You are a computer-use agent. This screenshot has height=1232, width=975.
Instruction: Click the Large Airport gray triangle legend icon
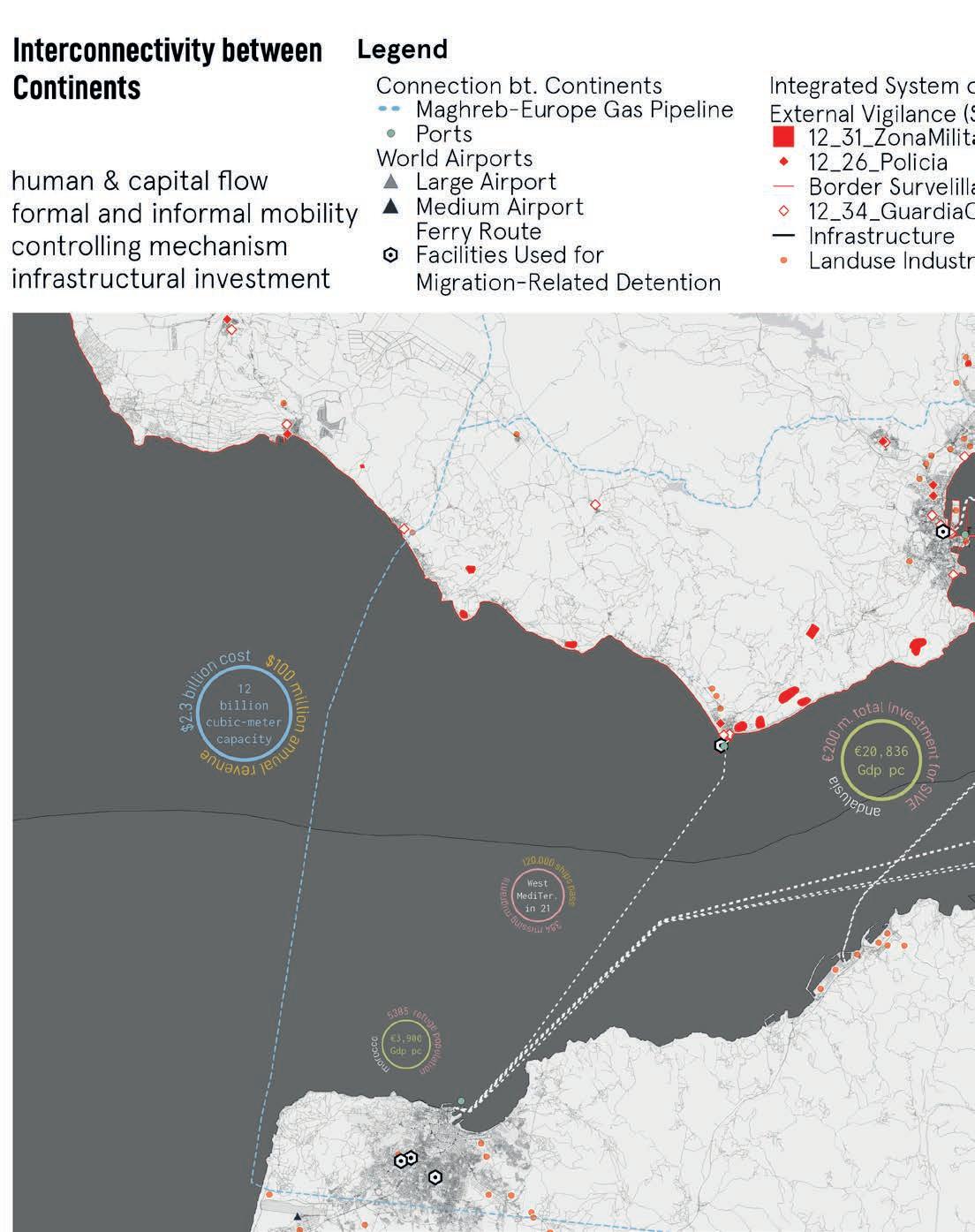(x=391, y=183)
